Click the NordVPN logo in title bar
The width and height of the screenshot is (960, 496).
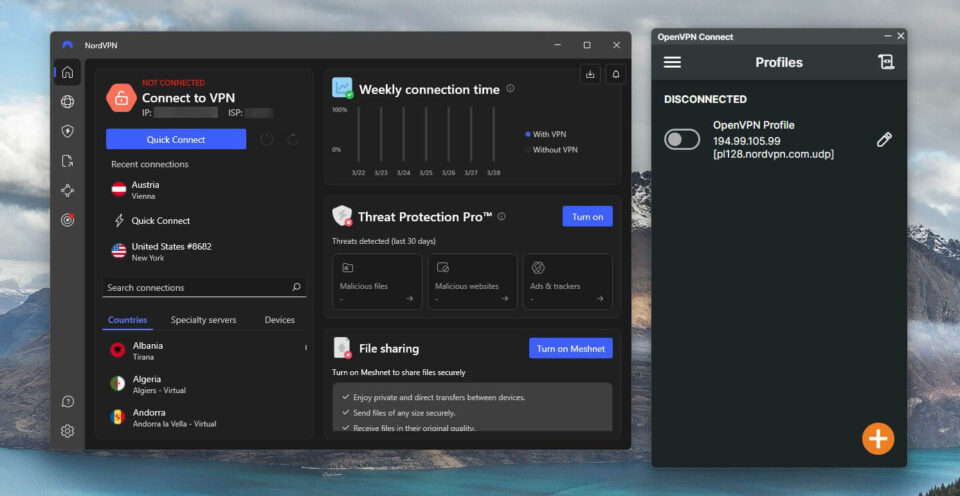click(x=67, y=45)
